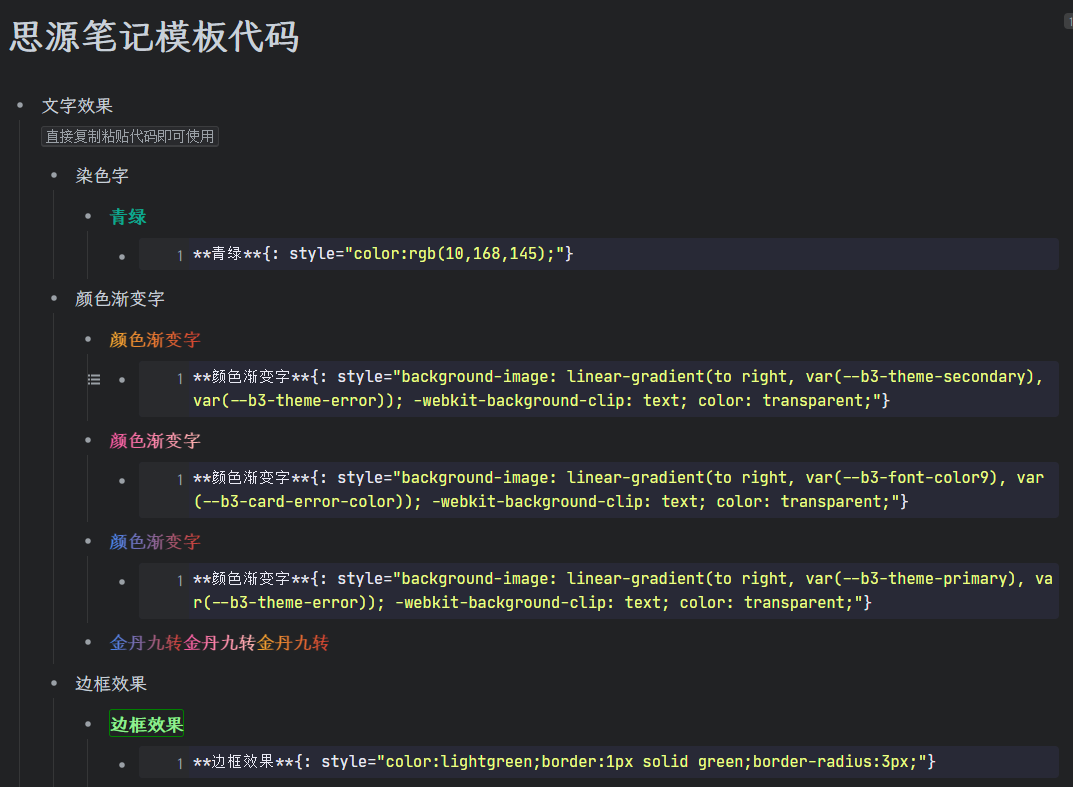Click the bullet beside 染色字
This screenshot has height=787, width=1073.
[x=54, y=176]
